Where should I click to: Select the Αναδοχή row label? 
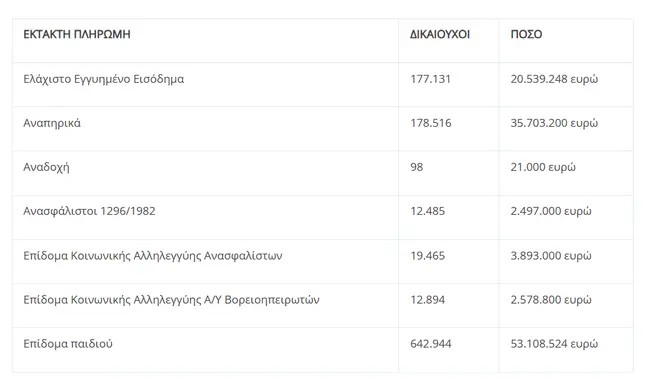point(46,167)
